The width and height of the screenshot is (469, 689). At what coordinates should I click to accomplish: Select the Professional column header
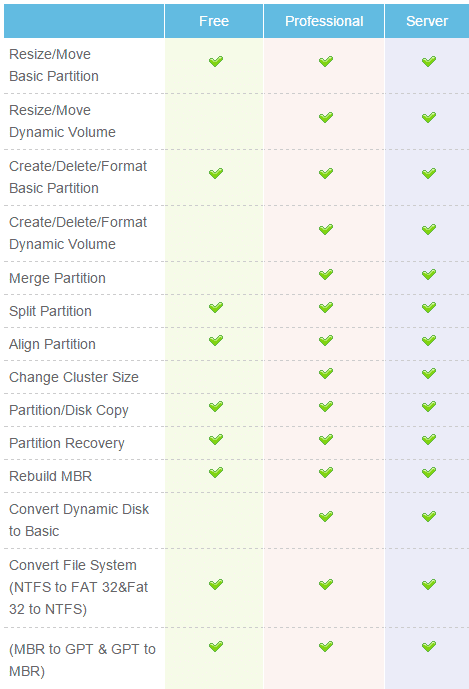[x=324, y=21]
